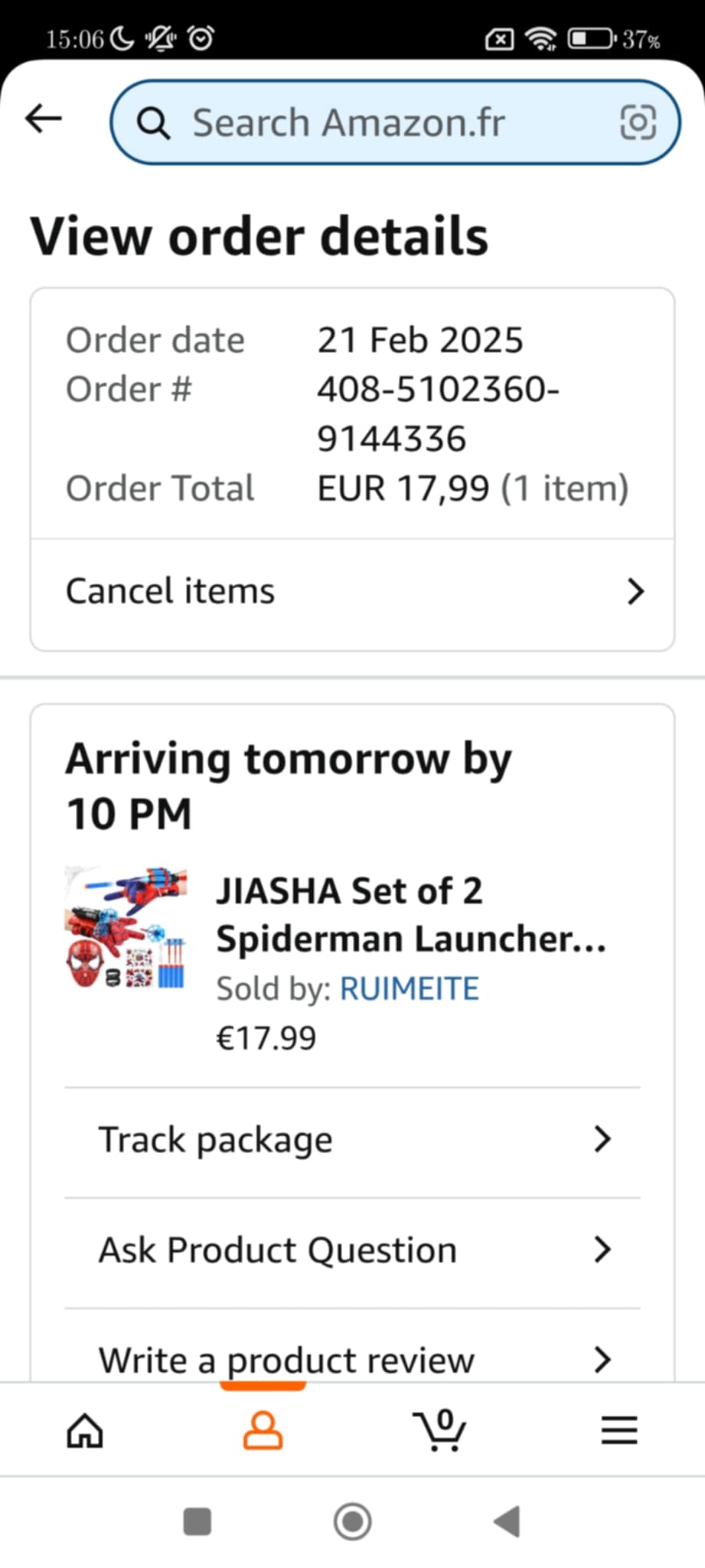705x1568 pixels.
Task: Select Track package option
Action: click(216, 1140)
